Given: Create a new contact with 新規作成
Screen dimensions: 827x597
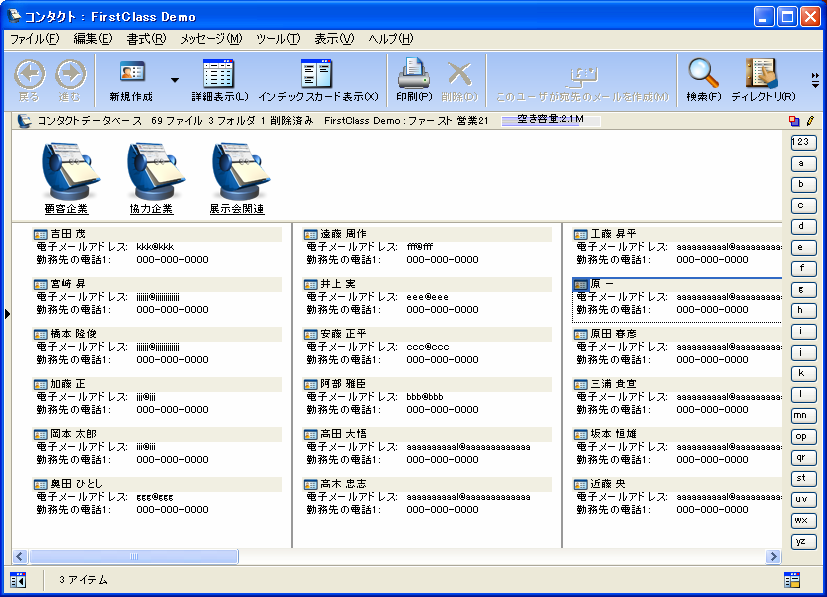Looking at the screenshot, I should [131, 81].
